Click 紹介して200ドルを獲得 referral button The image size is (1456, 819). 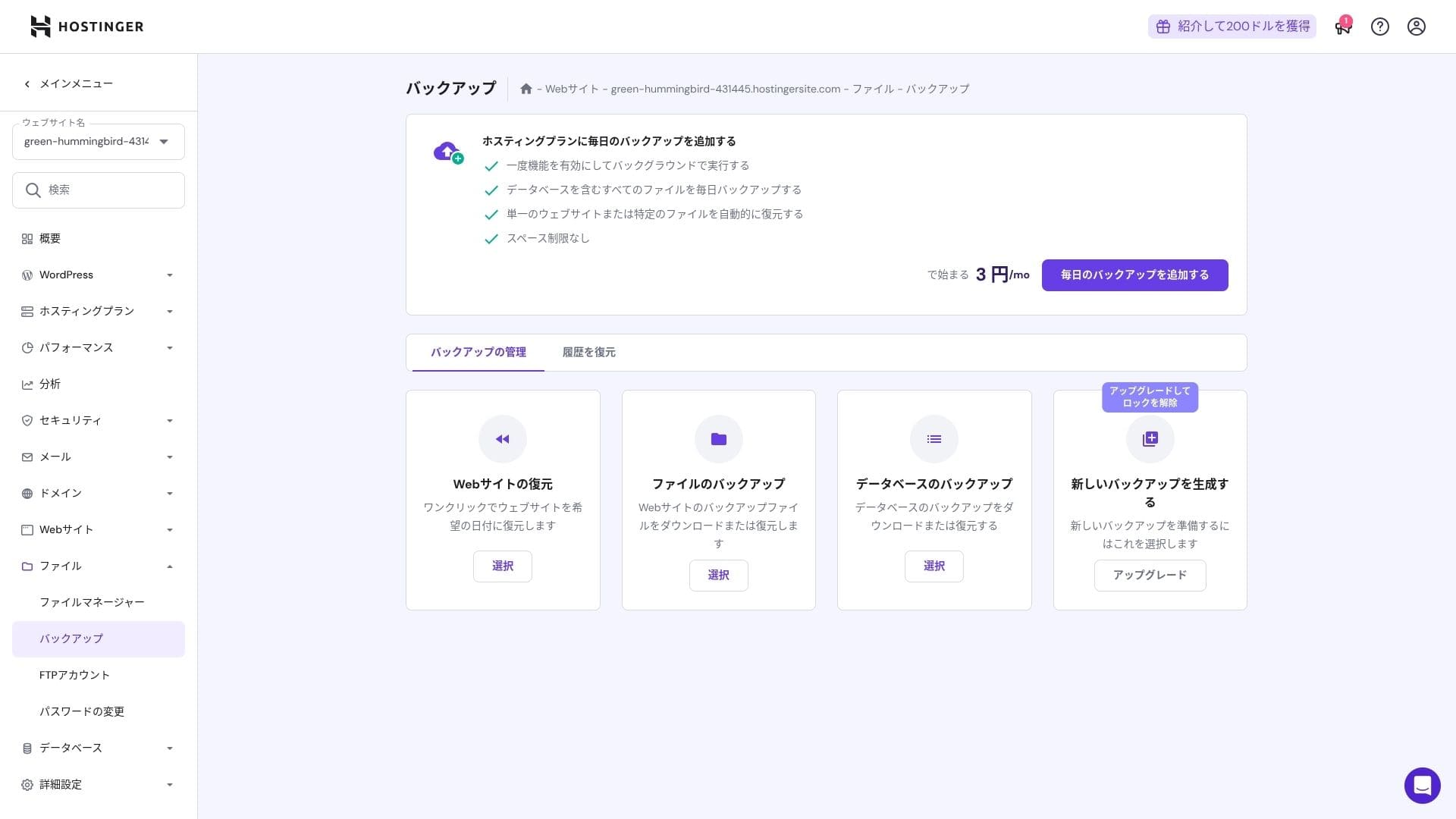pyautogui.click(x=1232, y=27)
